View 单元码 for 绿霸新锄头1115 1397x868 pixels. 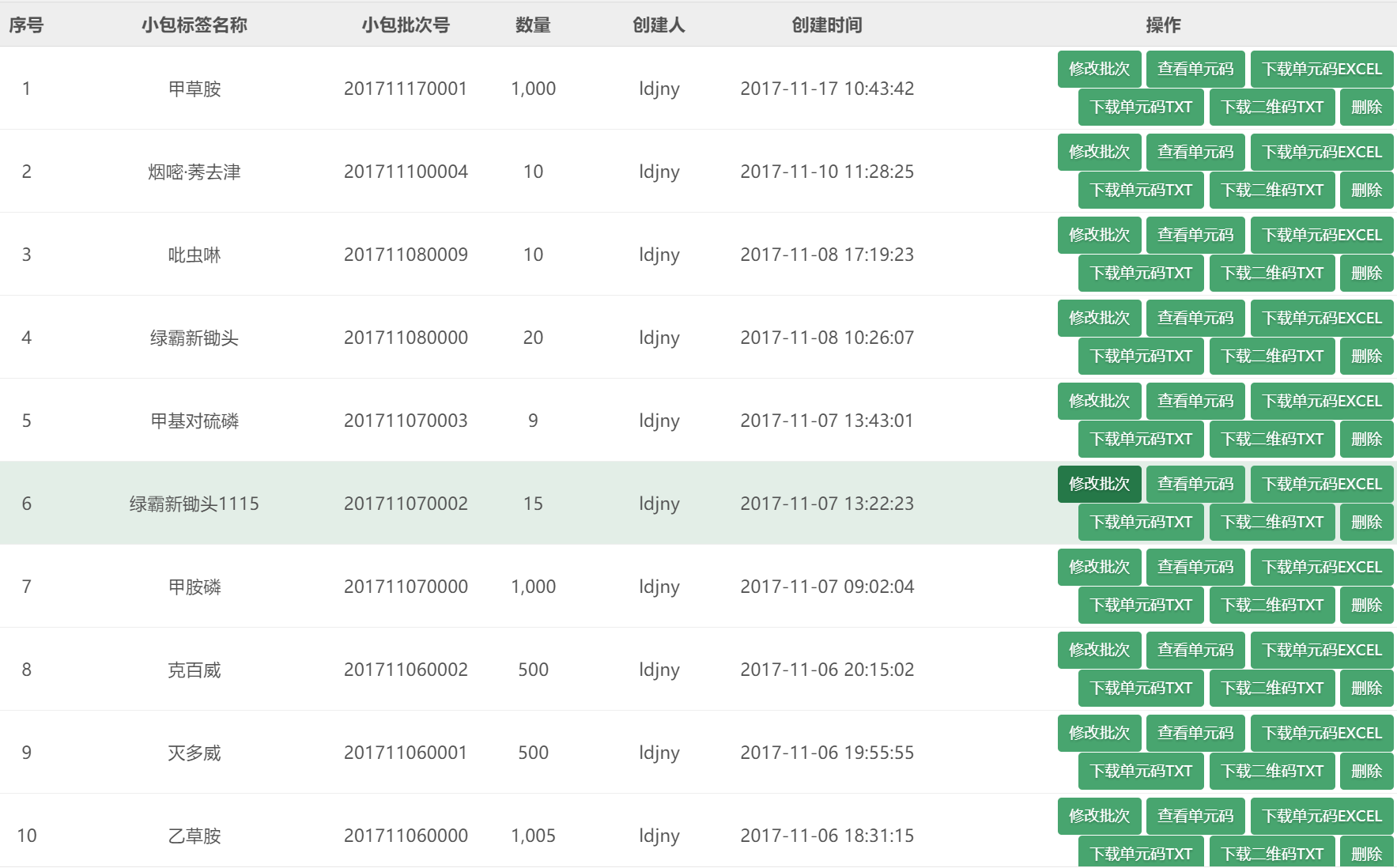pyautogui.click(x=1195, y=484)
